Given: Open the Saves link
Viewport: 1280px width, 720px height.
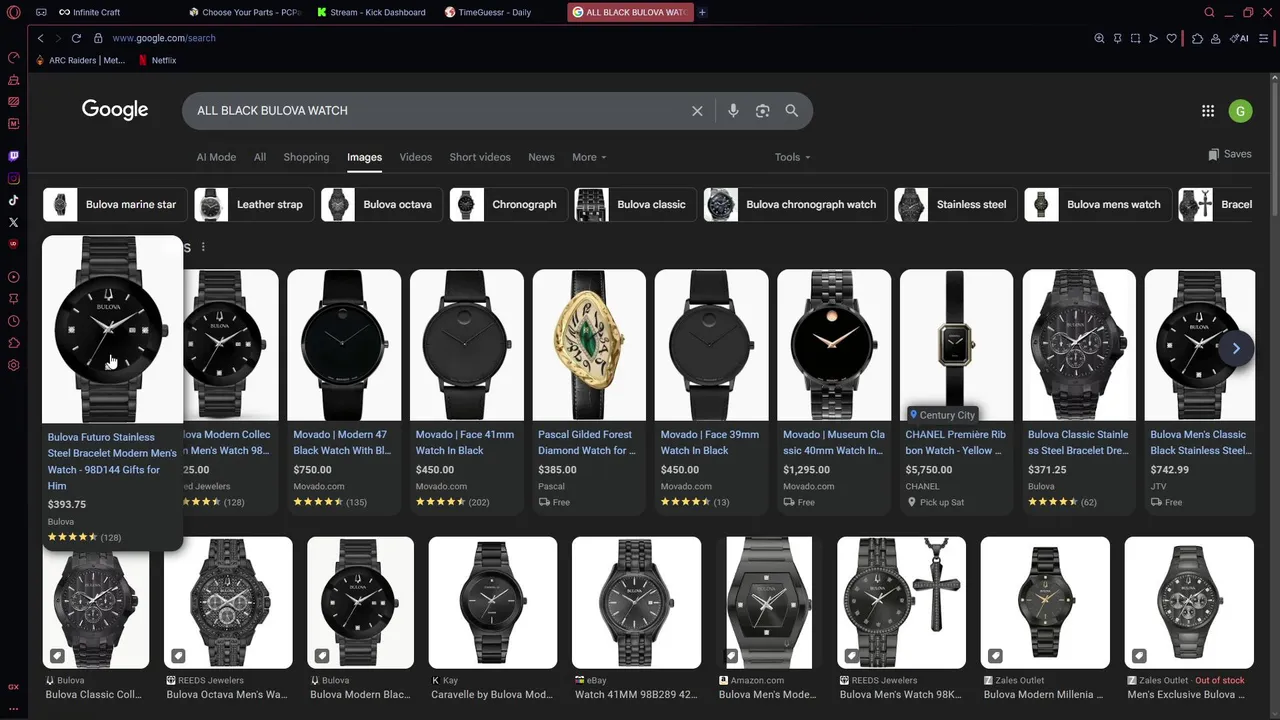Looking at the screenshot, I should (x=1230, y=154).
